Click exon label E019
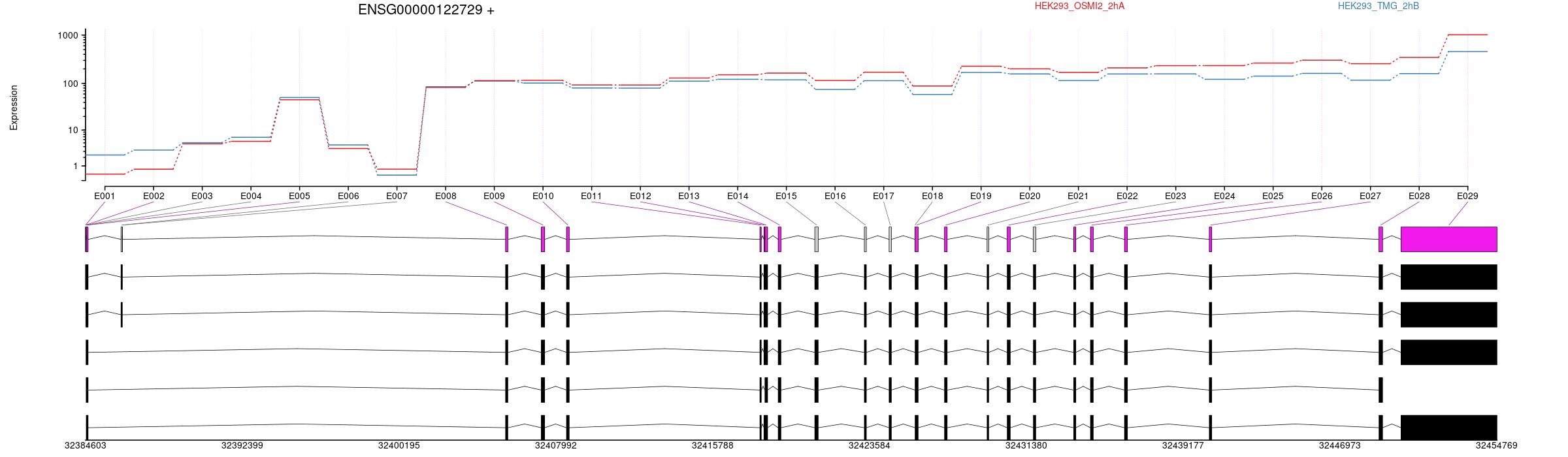This screenshot has height=457, width=1568. [981, 196]
